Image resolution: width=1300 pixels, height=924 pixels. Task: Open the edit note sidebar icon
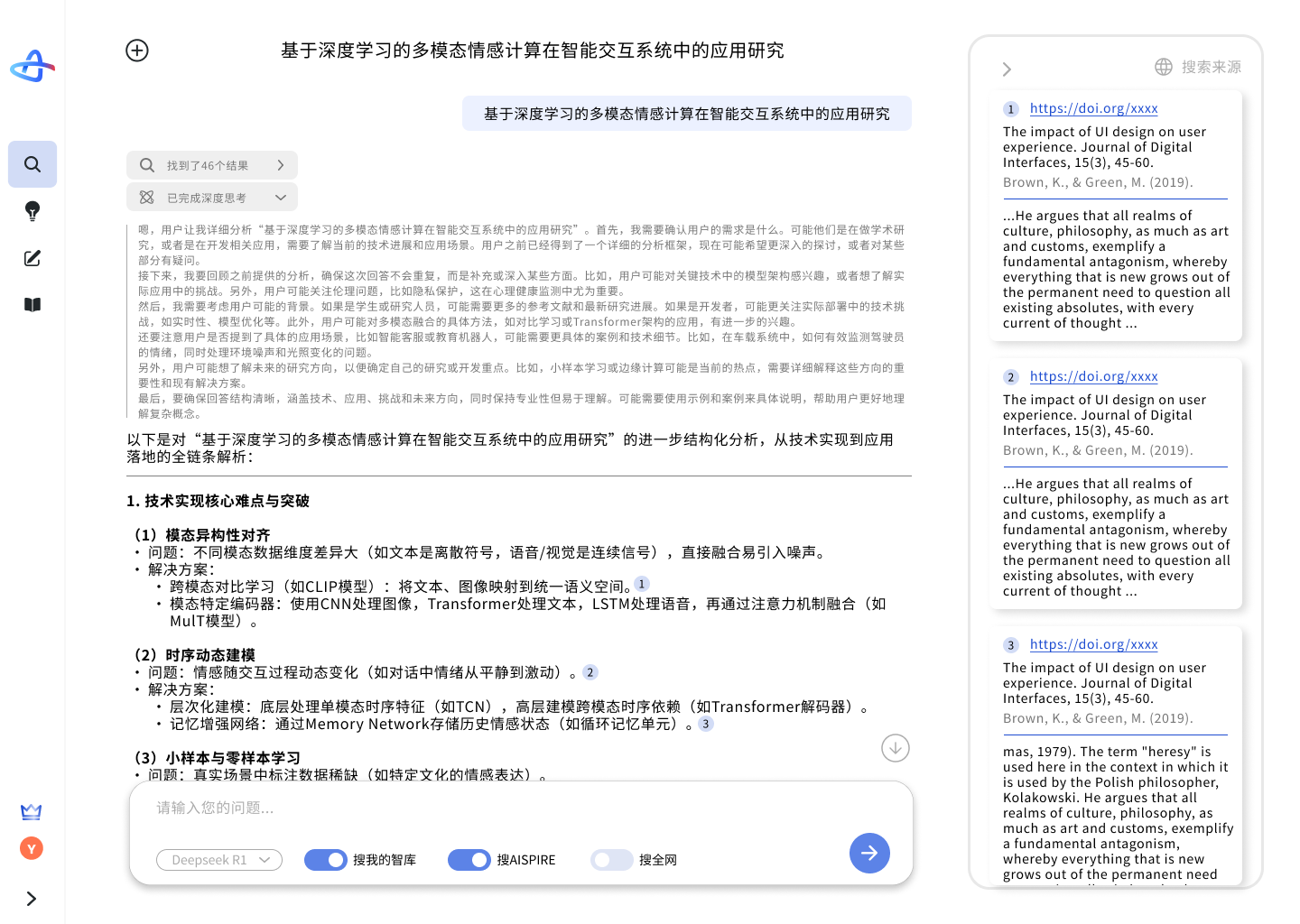[x=32, y=258]
